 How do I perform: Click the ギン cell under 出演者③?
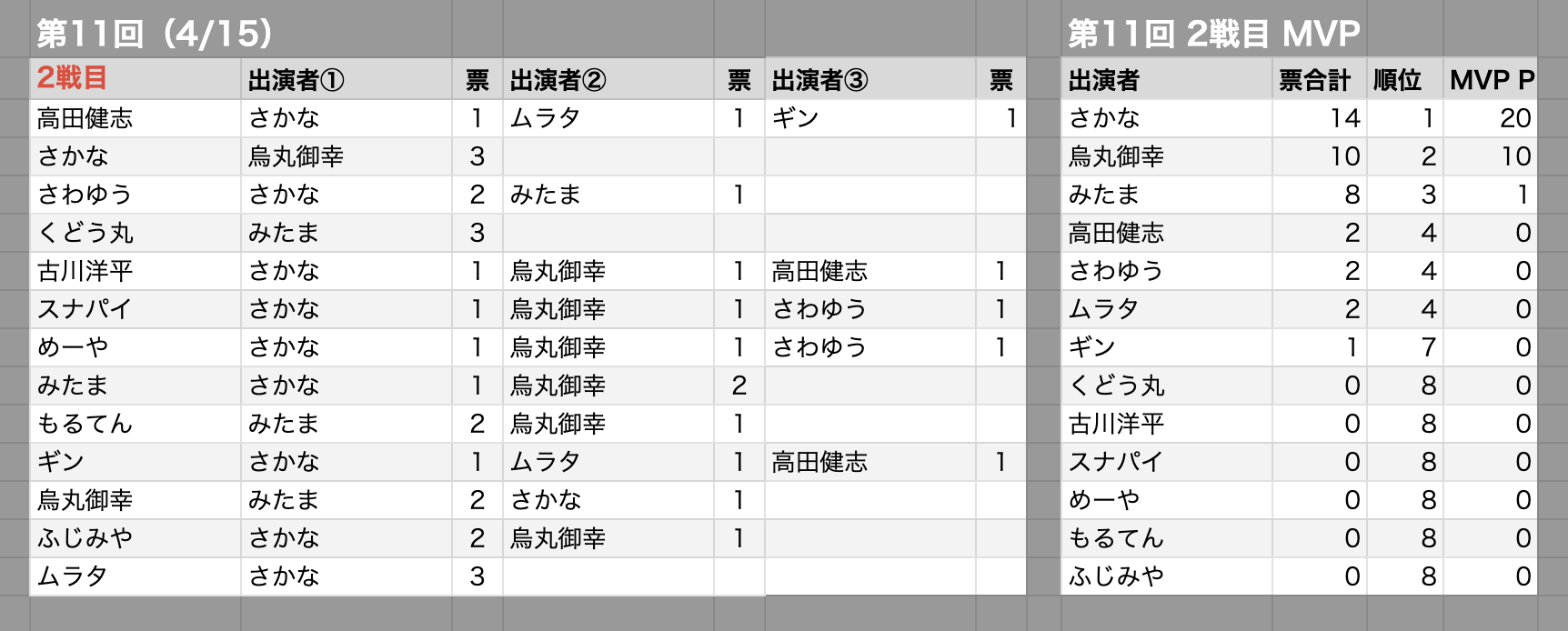click(870, 118)
